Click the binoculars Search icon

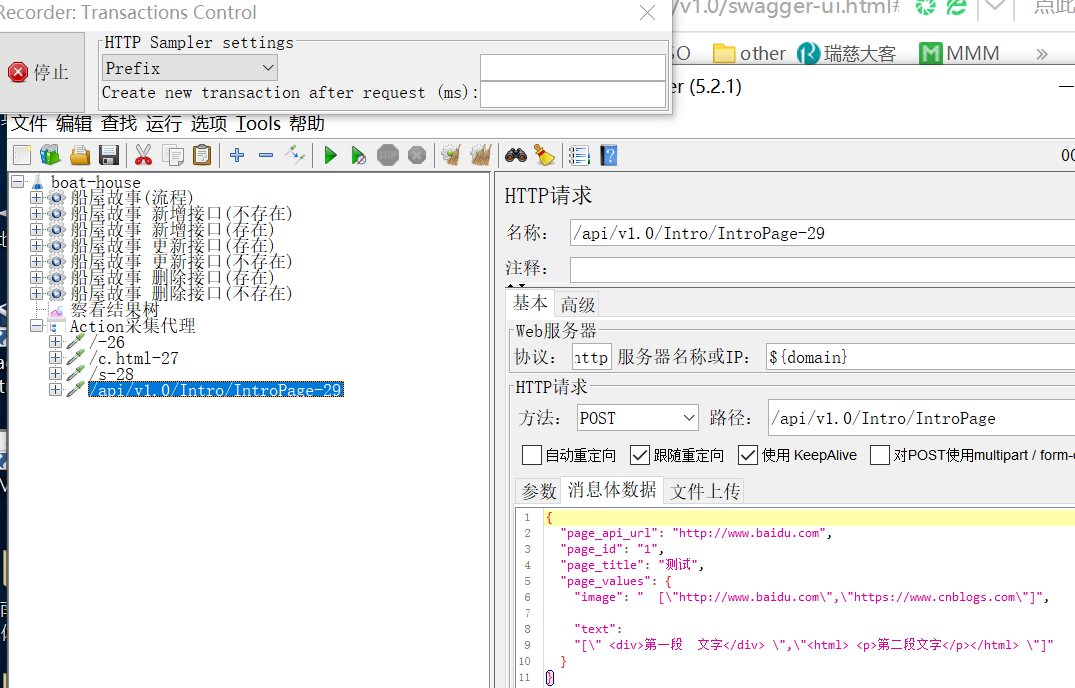(x=516, y=156)
